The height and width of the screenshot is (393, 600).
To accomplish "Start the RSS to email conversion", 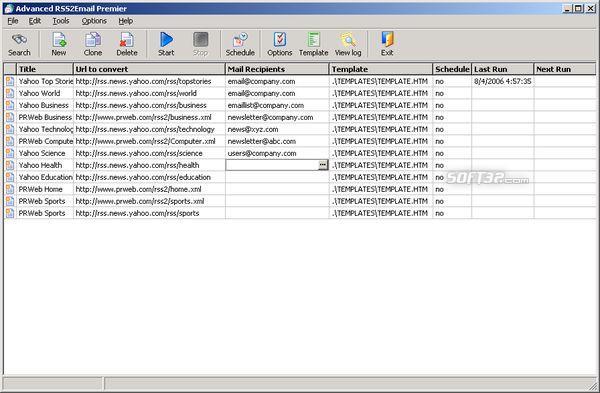I will click(166, 44).
